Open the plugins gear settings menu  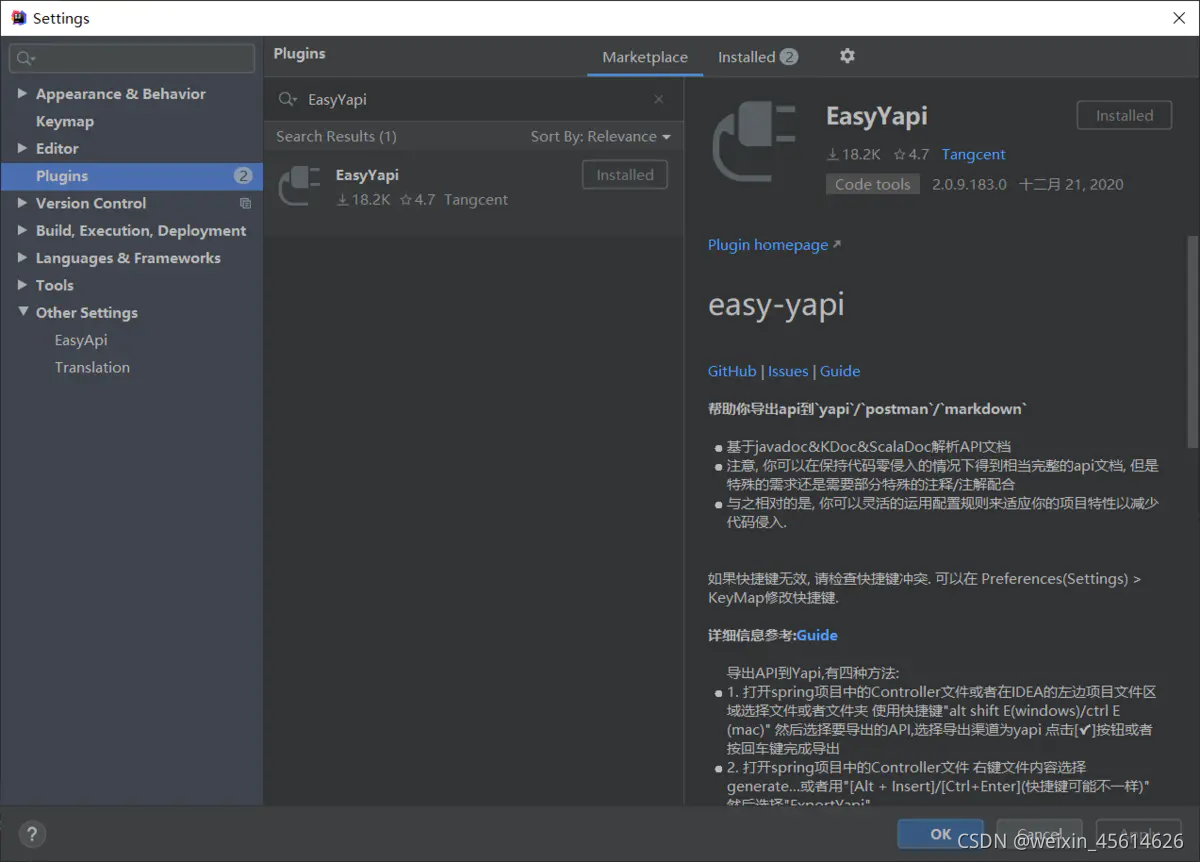click(x=847, y=56)
